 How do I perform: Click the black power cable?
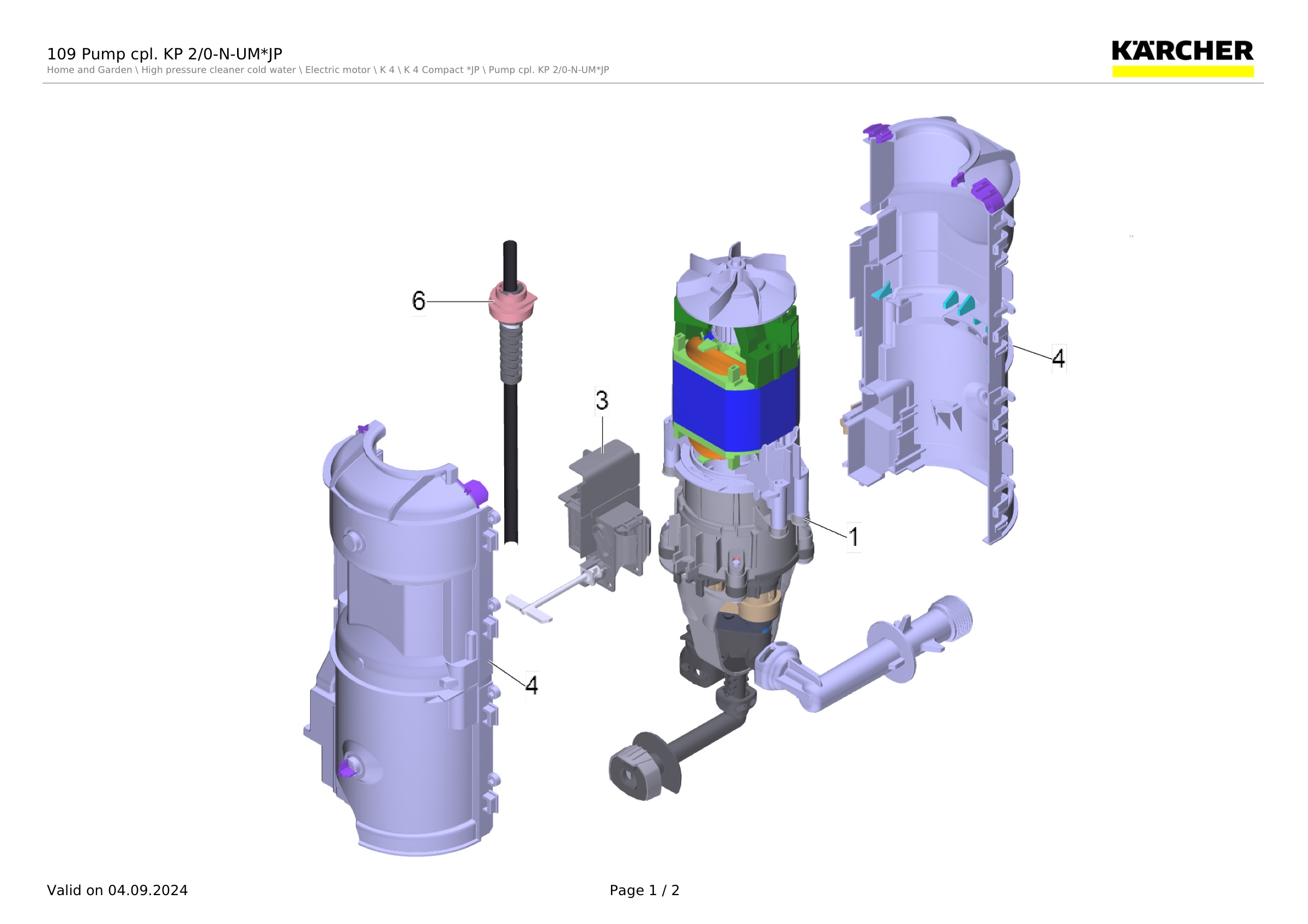point(511,455)
